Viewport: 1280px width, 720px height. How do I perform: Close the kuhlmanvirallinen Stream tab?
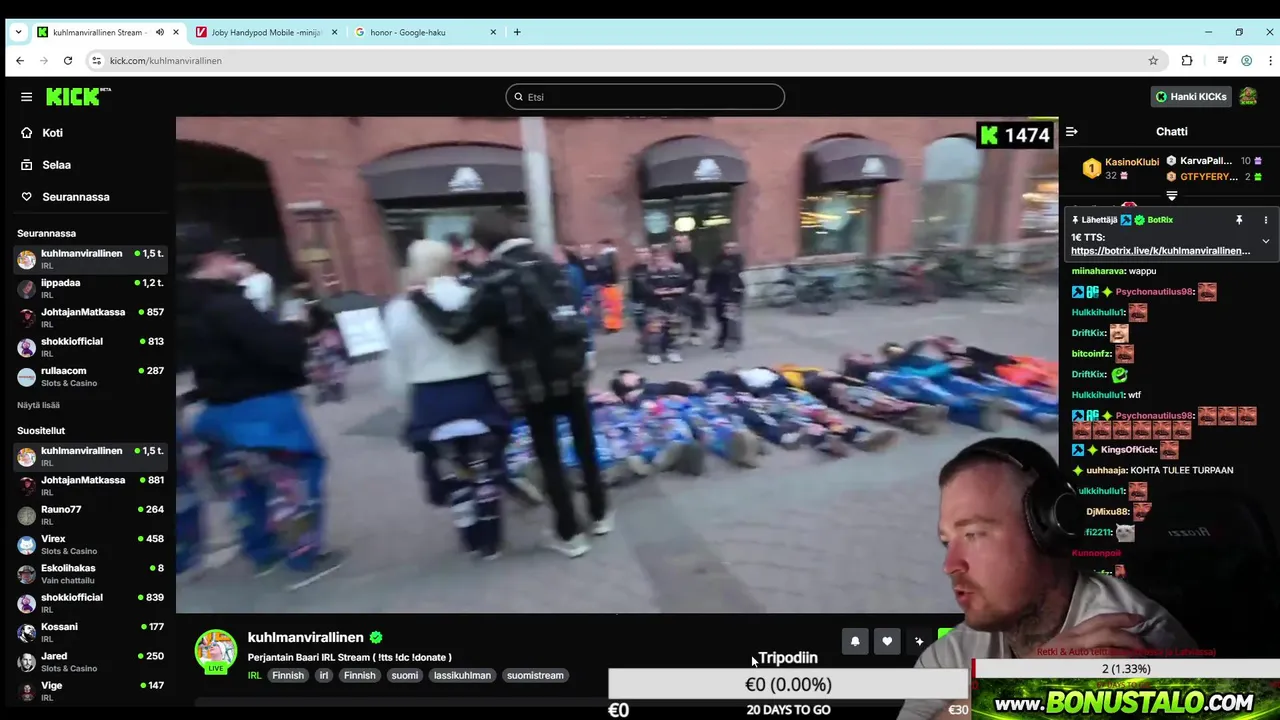tap(176, 32)
